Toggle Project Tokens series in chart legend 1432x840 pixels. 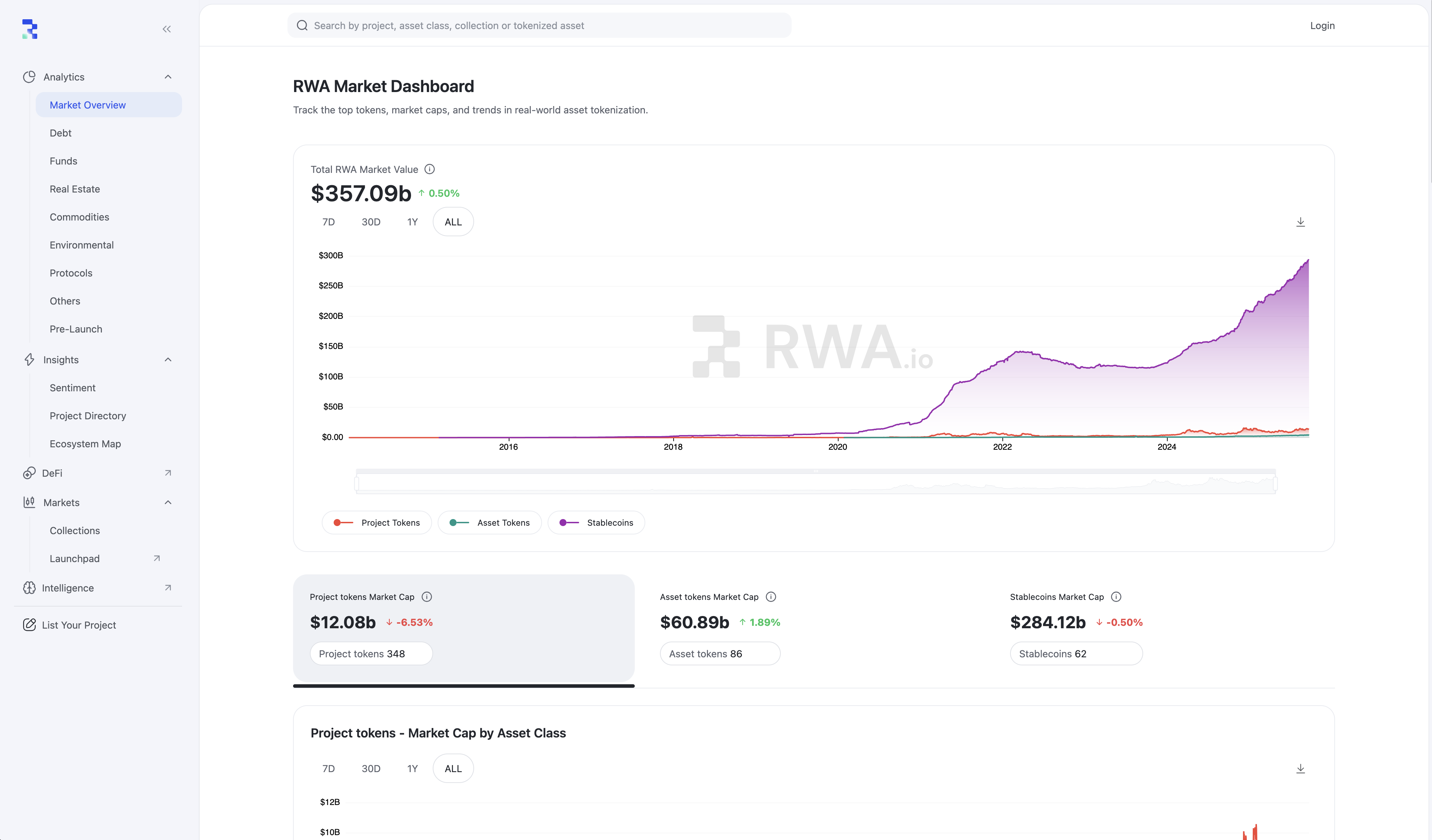(377, 523)
